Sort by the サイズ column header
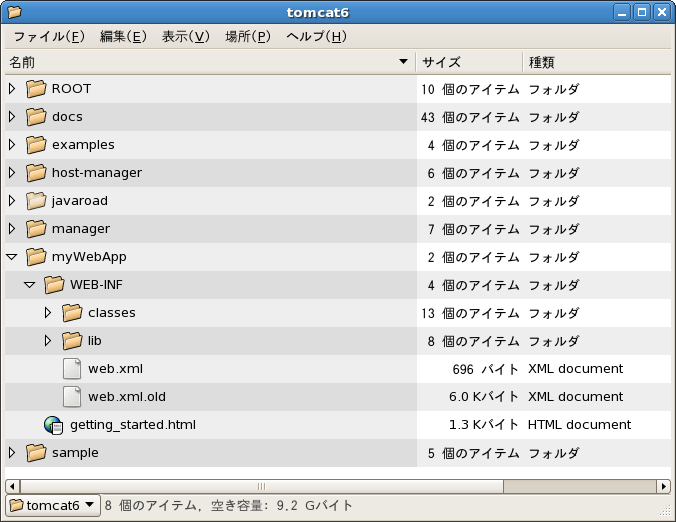The height and width of the screenshot is (522, 676). (x=469, y=62)
